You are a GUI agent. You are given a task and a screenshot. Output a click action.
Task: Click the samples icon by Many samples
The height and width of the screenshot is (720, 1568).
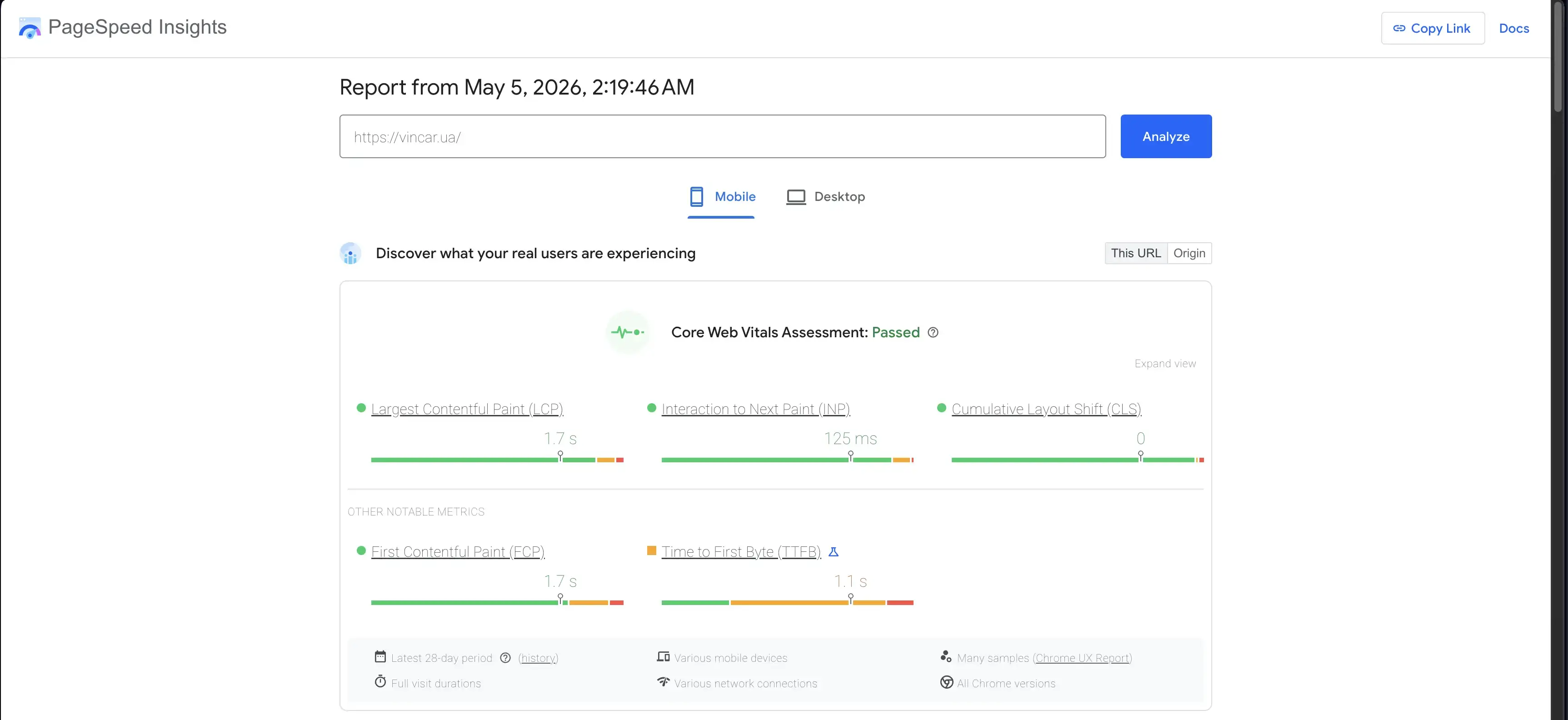point(946,656)
